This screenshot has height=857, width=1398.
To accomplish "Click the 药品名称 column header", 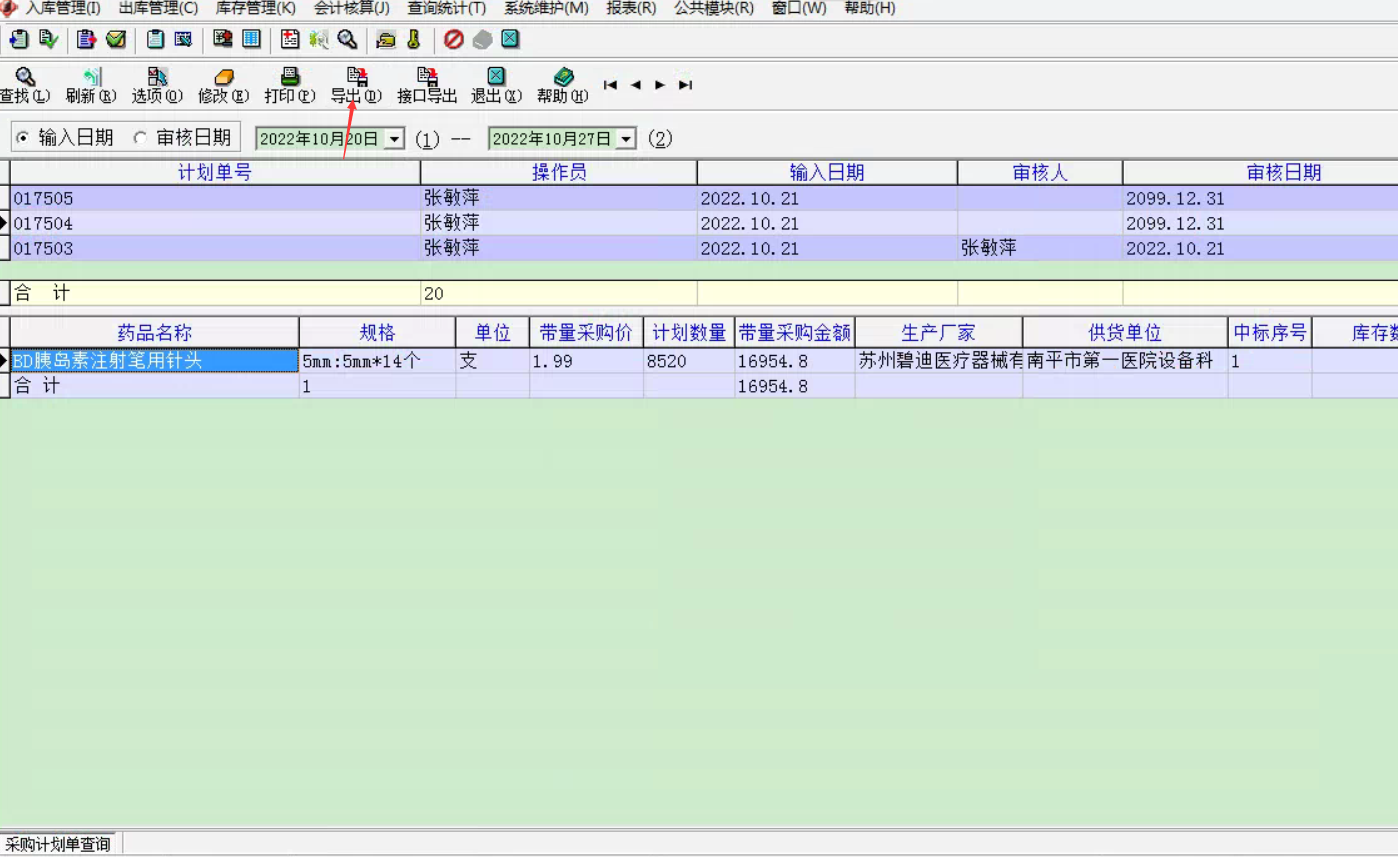I will click(x=155, y=333).
